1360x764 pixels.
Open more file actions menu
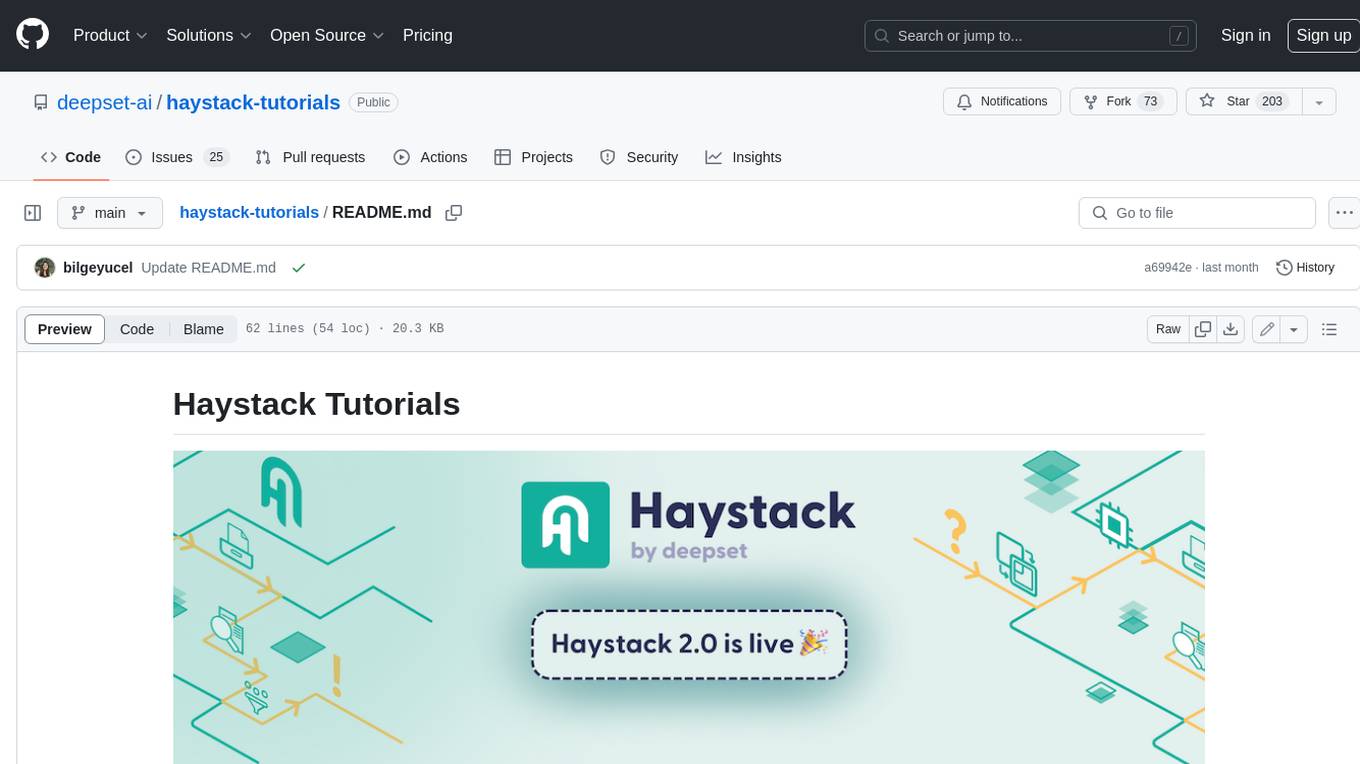(x=1343, y=213)
